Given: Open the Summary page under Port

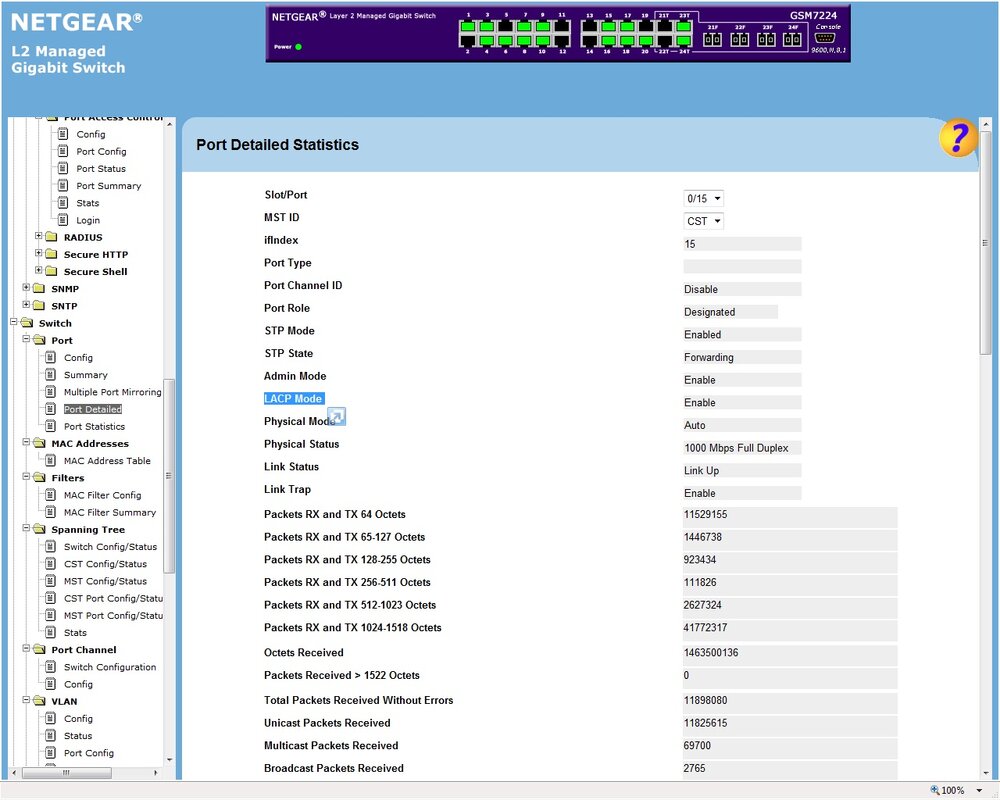Looking at the screenshot, I should point(85,375).
